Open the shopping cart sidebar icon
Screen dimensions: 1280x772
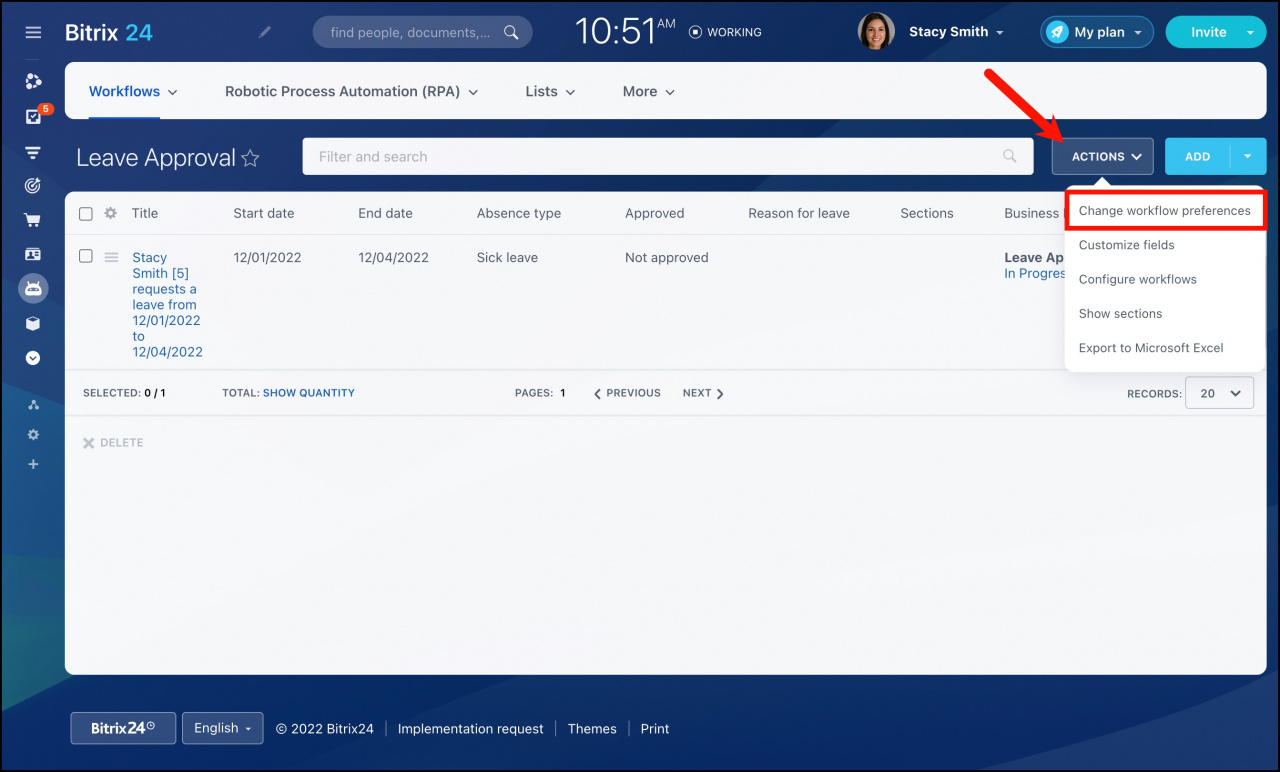[x=33, y=220]
